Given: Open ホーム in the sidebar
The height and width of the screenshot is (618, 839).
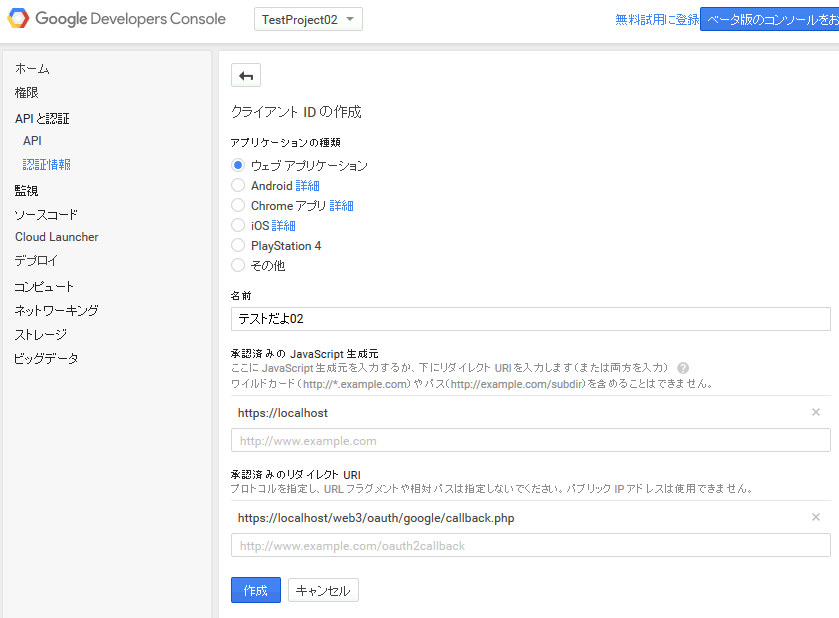Looking at the screenshot, I should [x=32, y=68].
